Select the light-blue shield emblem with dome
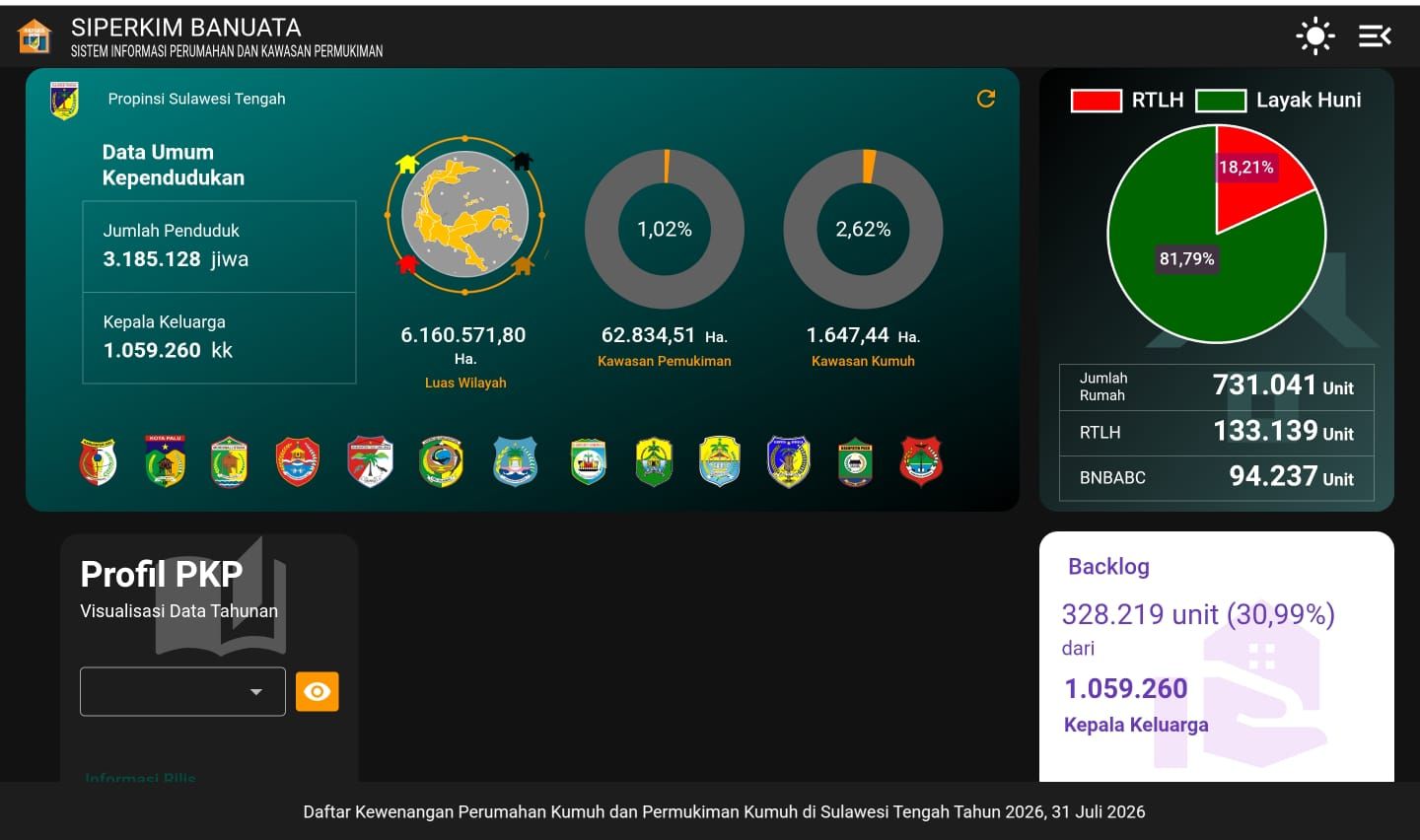The height and width of the screenshot is (840, 1420). pyautogui.click(x=515, y=461)
